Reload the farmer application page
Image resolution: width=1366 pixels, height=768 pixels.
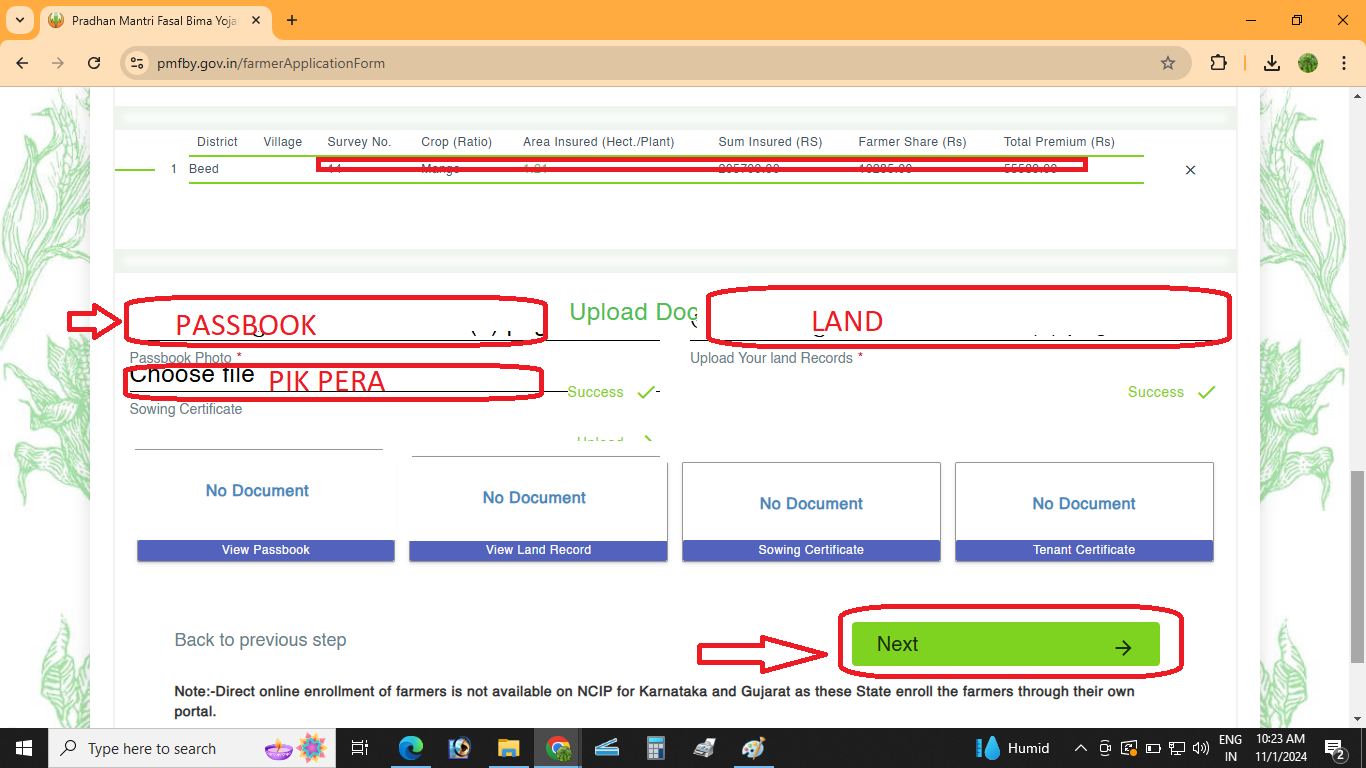tap(94, 62)
